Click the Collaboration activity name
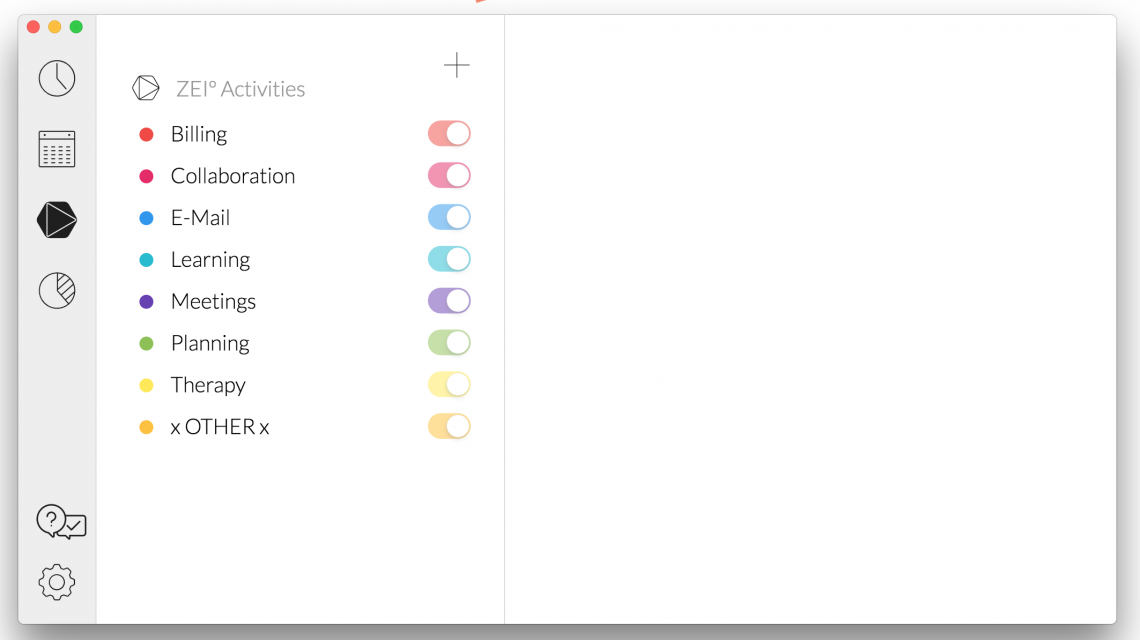This screenshot has height=640, width=1140. pyautogui.click(x=233, y=175)
